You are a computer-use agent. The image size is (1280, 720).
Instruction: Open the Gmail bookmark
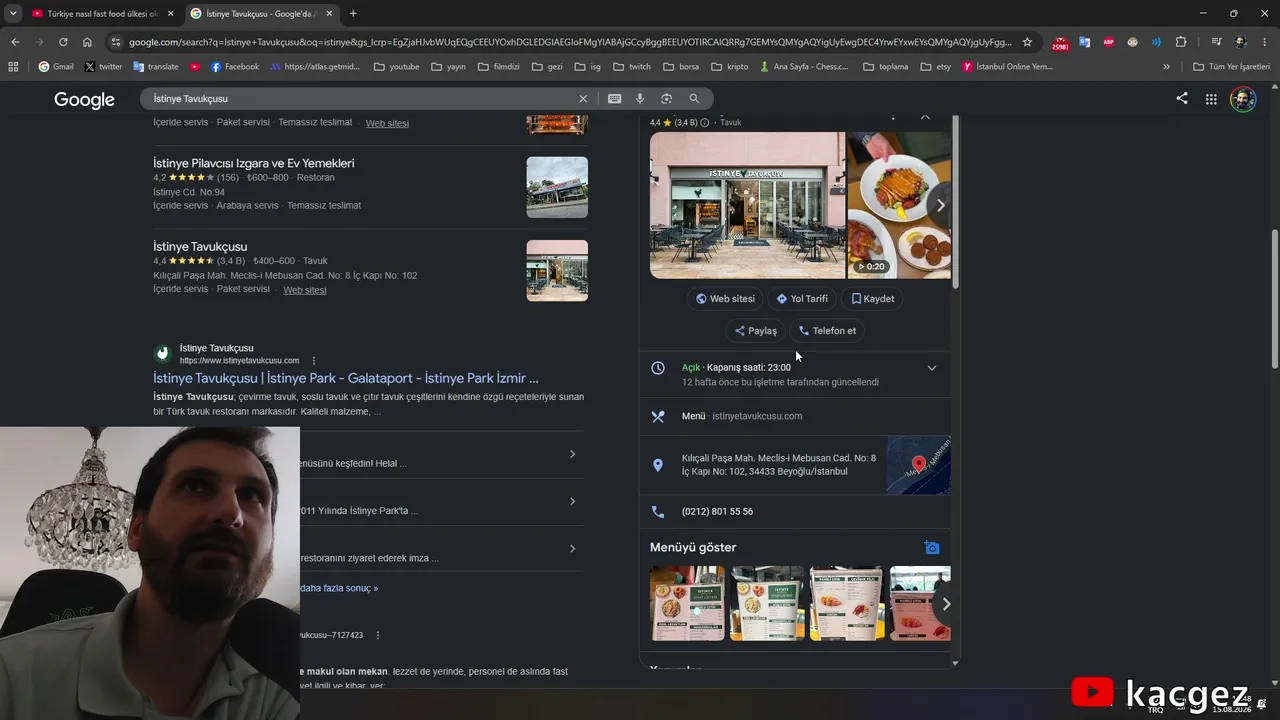coord(55,67)
